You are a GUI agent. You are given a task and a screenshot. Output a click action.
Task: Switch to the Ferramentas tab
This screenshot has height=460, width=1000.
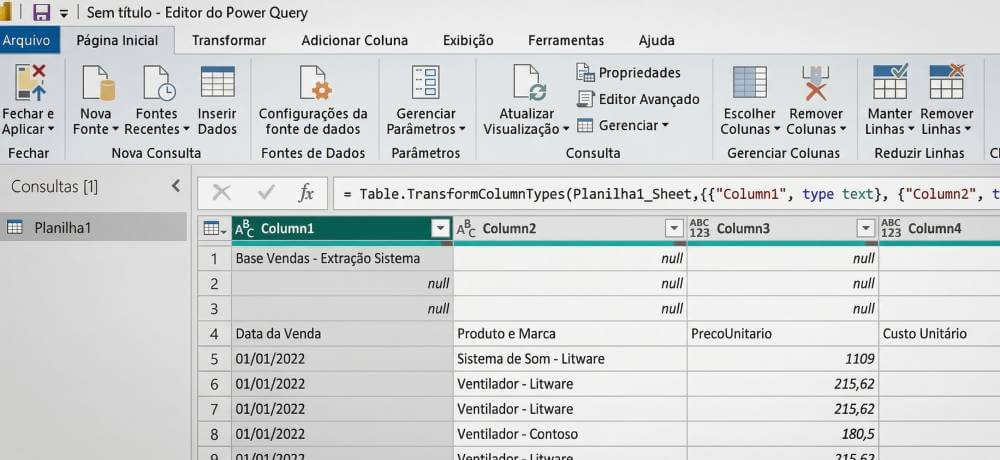(x=566, y=40)
